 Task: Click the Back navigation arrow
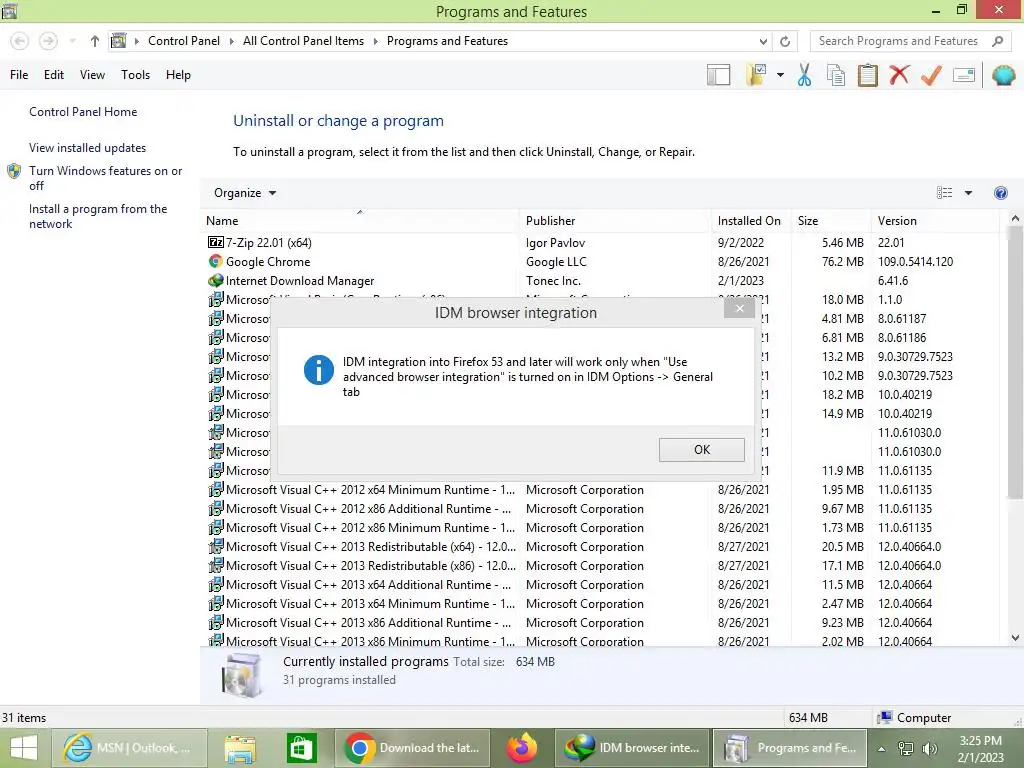[x=20, y=41]
